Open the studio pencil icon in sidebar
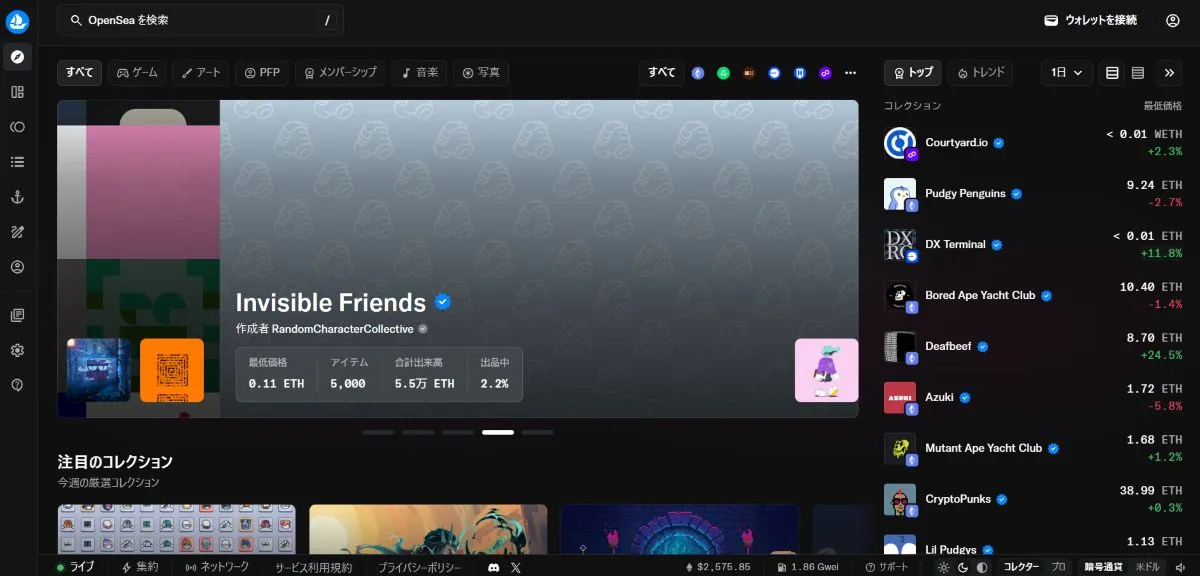 (17, 232)
